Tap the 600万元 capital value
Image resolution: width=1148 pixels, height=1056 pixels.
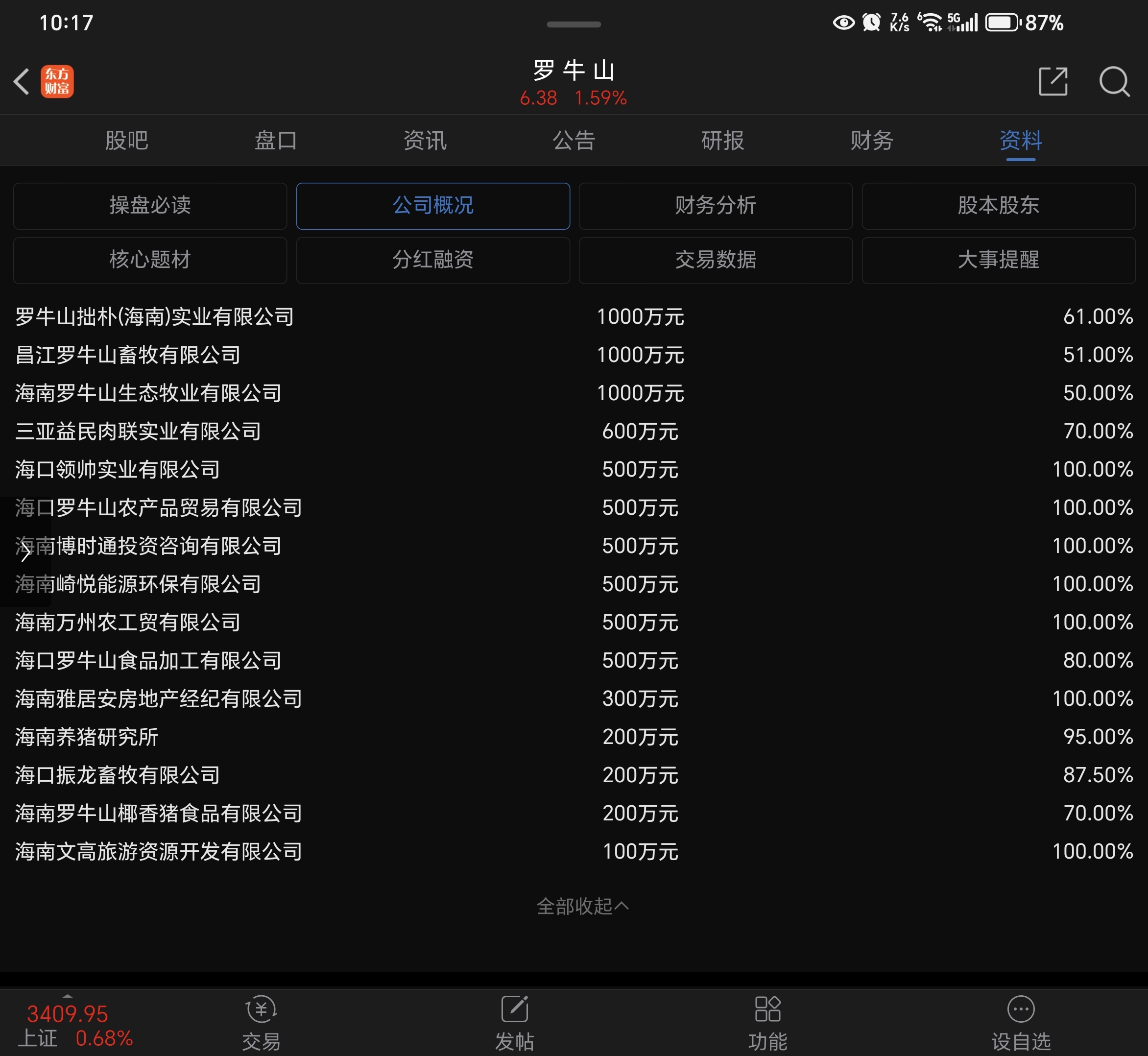tap(640, 432)
